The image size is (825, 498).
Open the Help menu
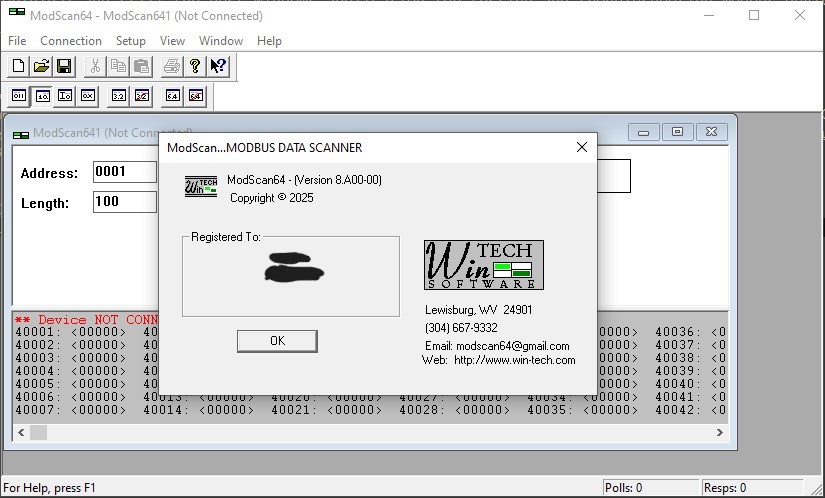(269, 40)
